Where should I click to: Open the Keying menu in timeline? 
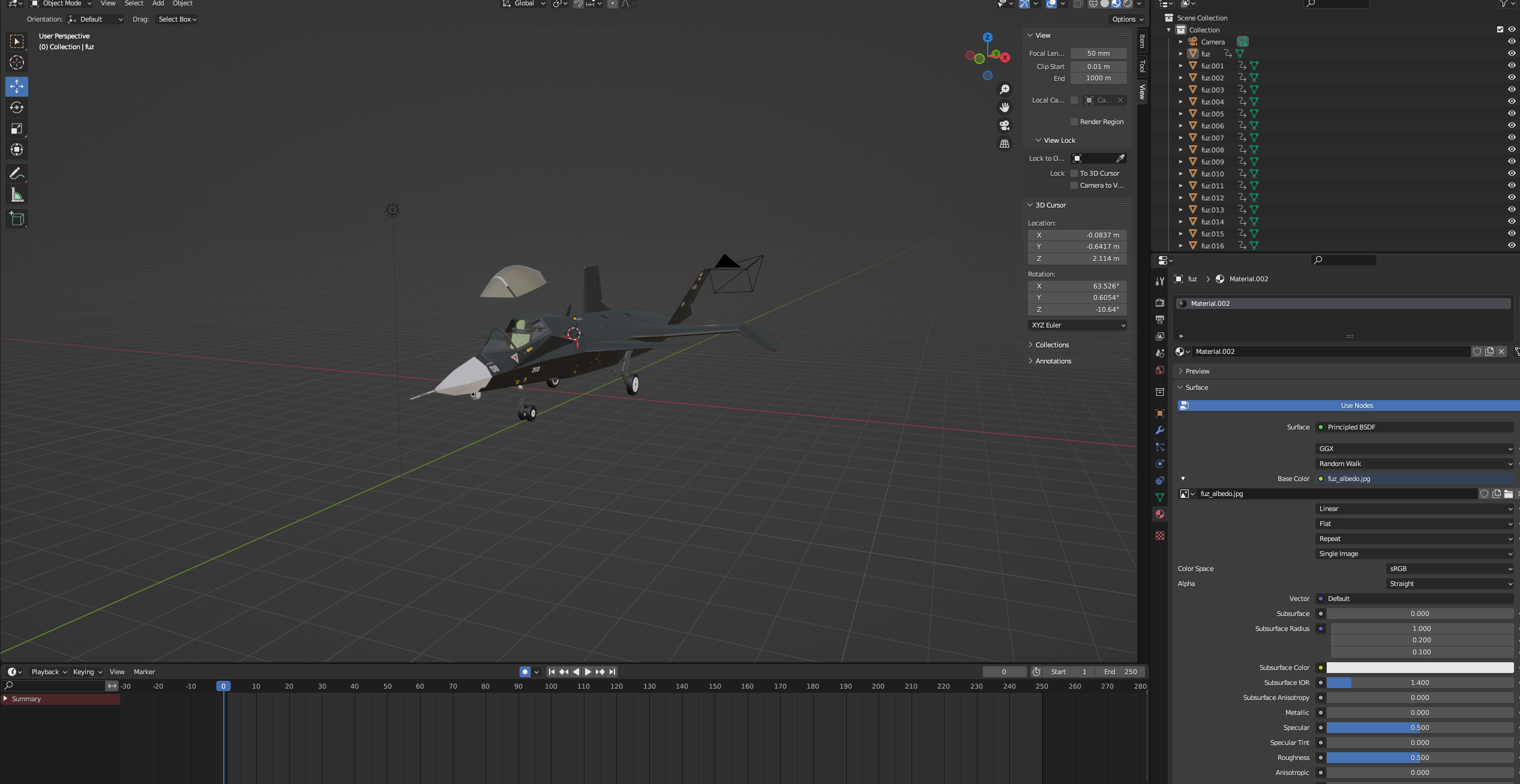[x=88, y=672]
